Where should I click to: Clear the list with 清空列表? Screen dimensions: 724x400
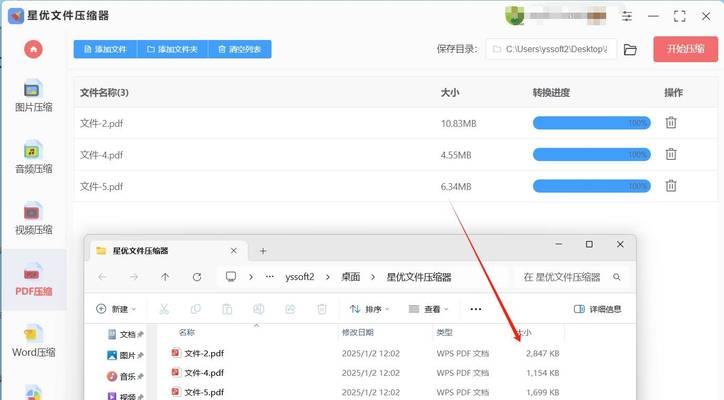coord(240,49)
